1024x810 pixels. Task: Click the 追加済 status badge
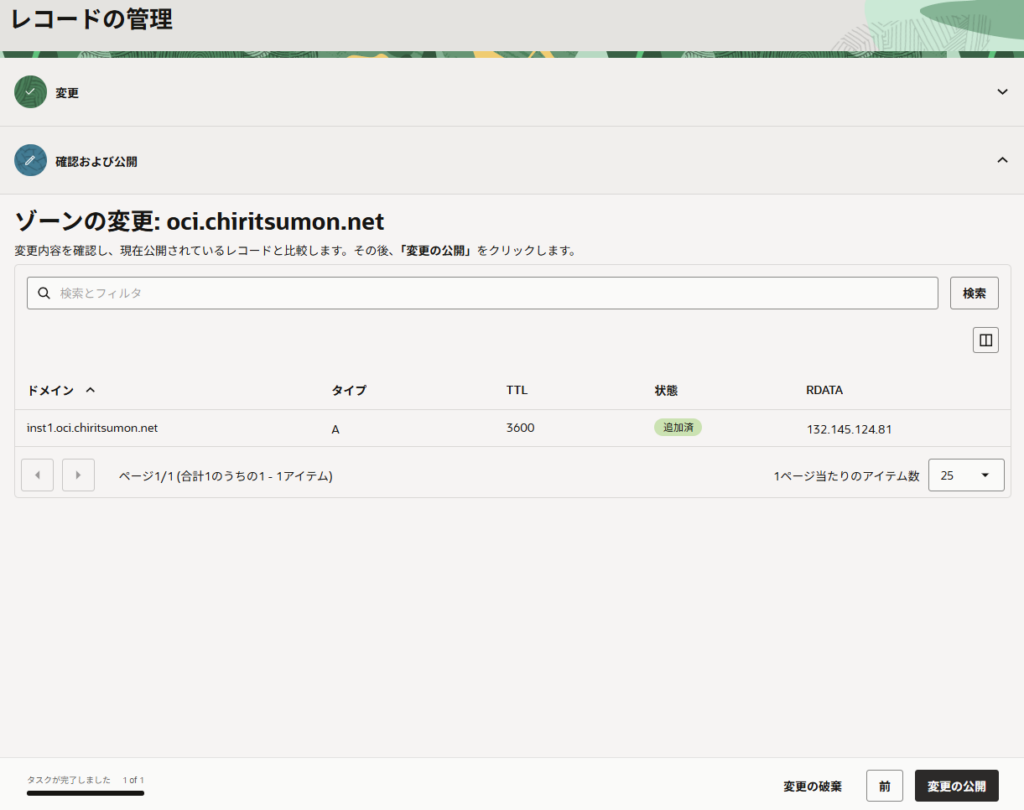click(678, 428)
